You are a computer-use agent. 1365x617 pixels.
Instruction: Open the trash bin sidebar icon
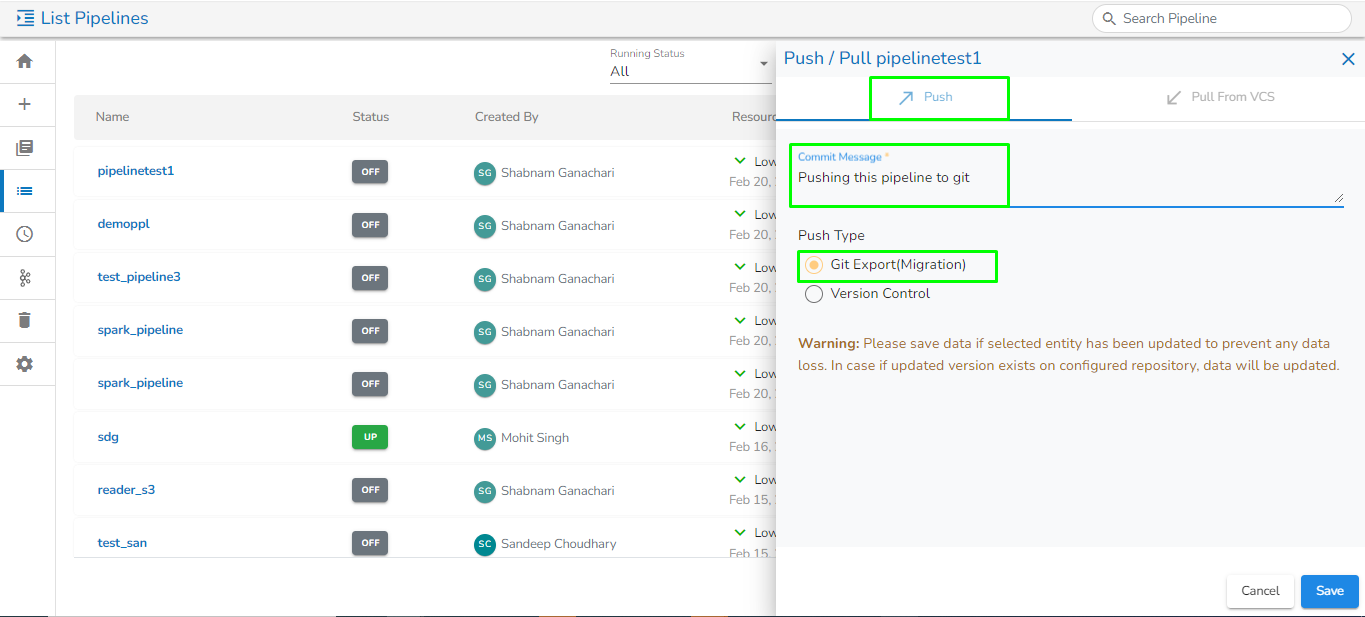pos(25,320)
